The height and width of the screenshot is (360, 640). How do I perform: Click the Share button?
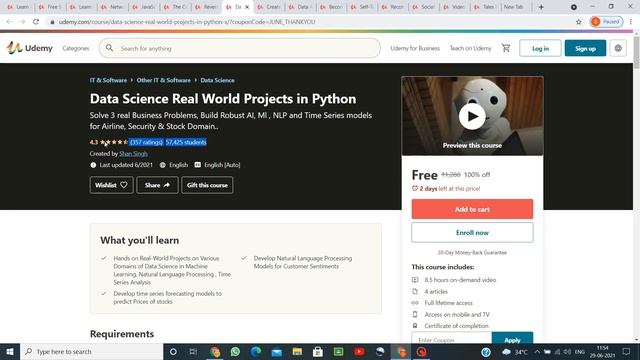[157, 185]
